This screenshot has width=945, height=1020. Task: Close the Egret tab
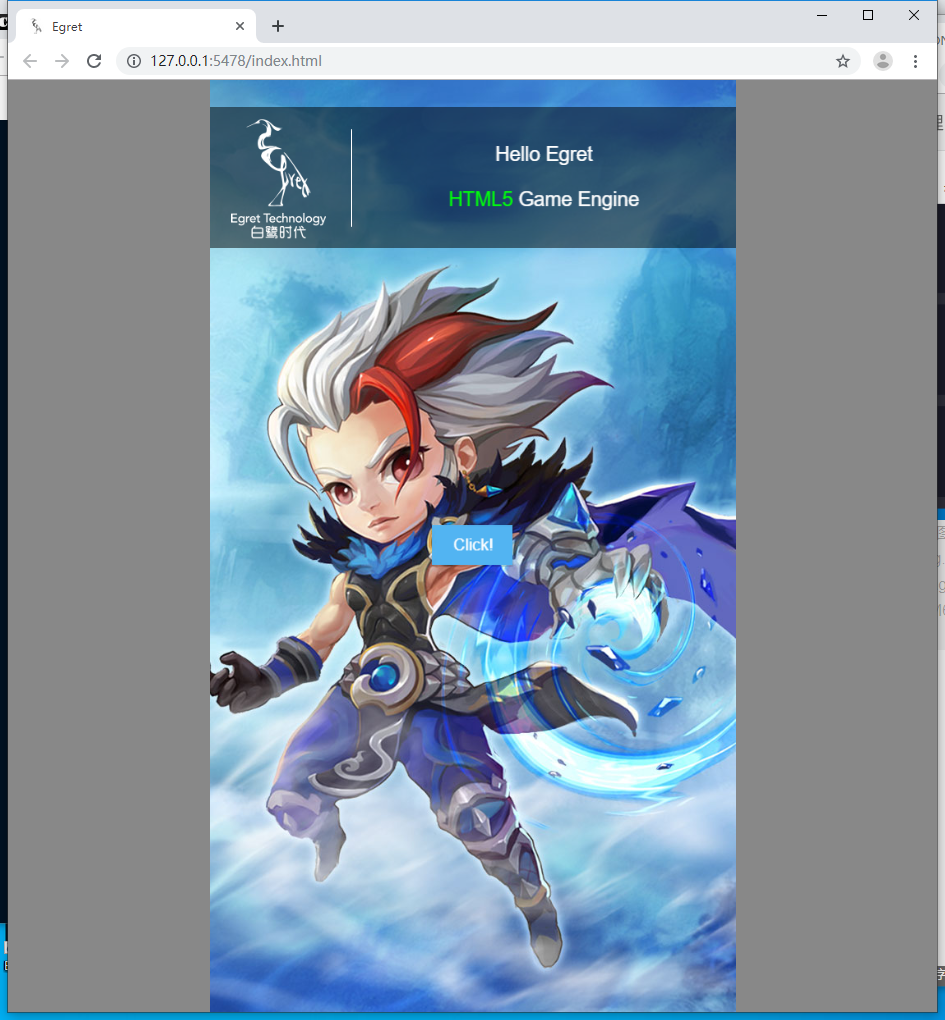point(240,26)
